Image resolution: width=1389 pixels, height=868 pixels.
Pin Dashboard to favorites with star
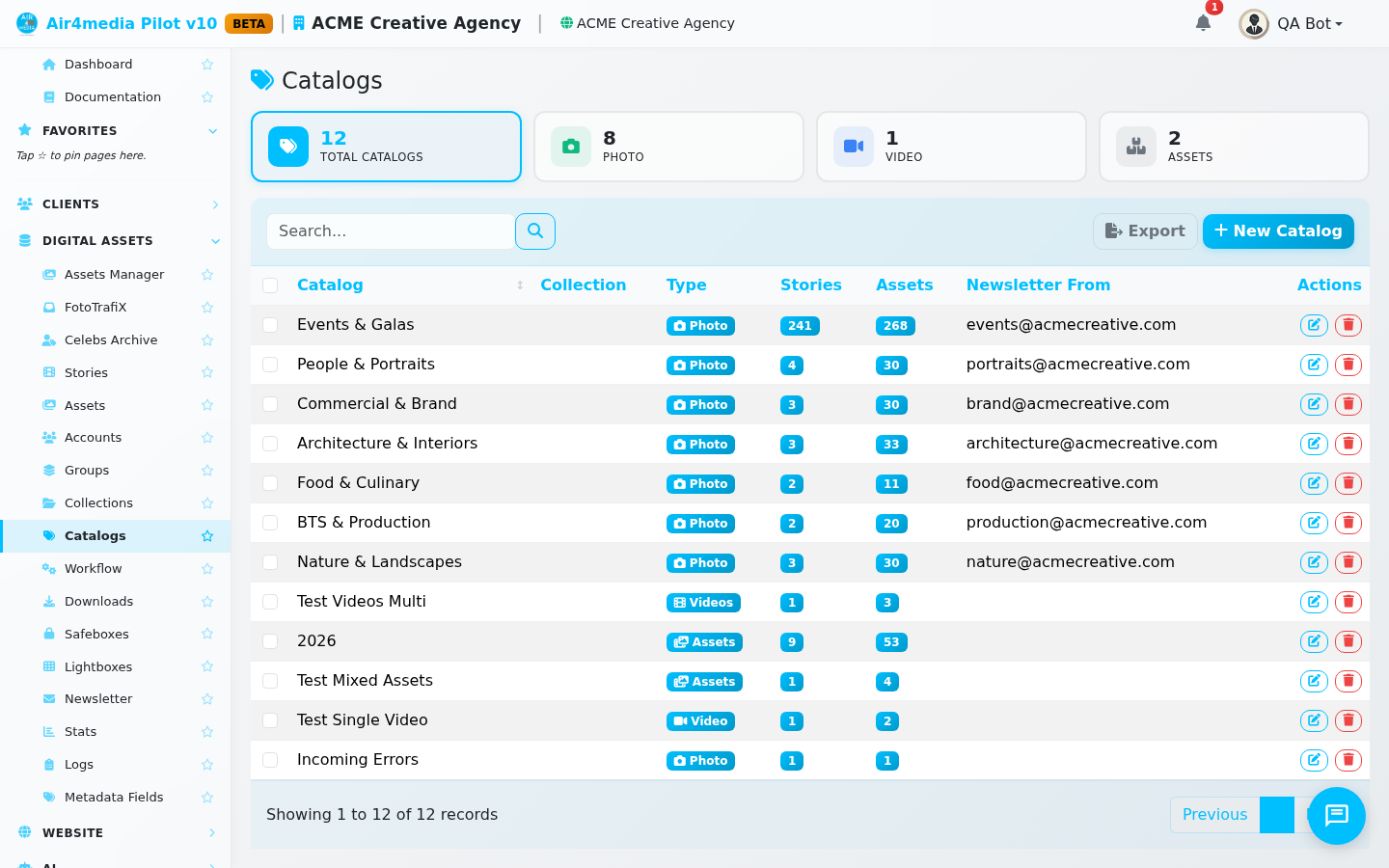click(207, 65)
